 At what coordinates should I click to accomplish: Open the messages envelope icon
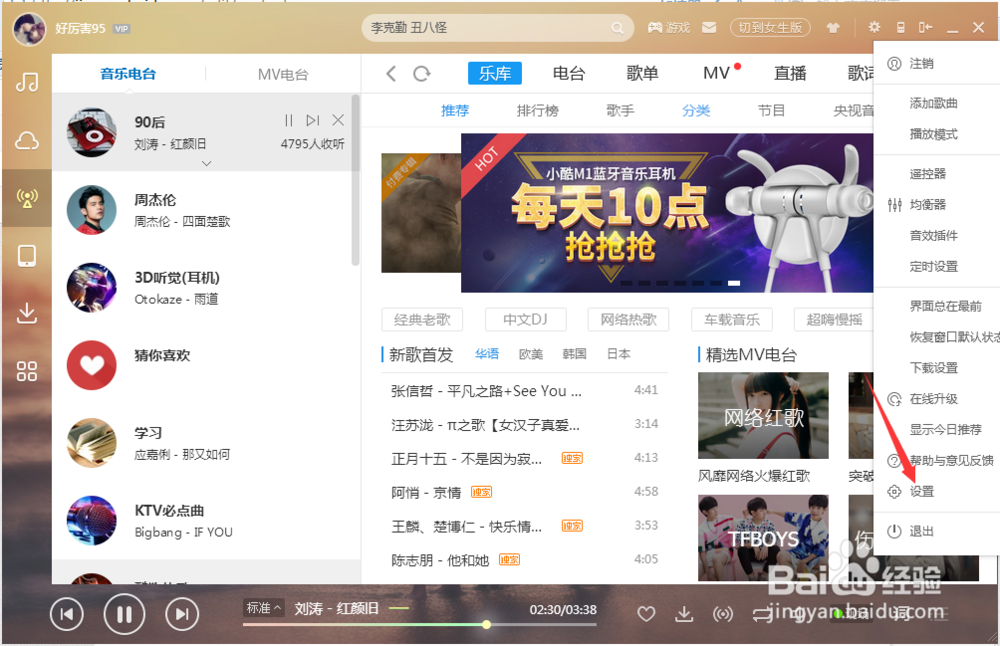click(709, 28)
